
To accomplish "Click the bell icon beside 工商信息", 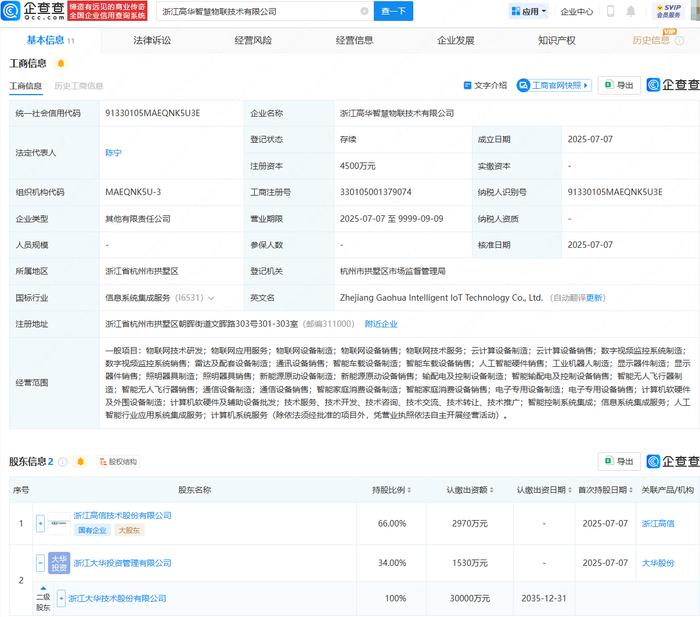I will 61,64.
